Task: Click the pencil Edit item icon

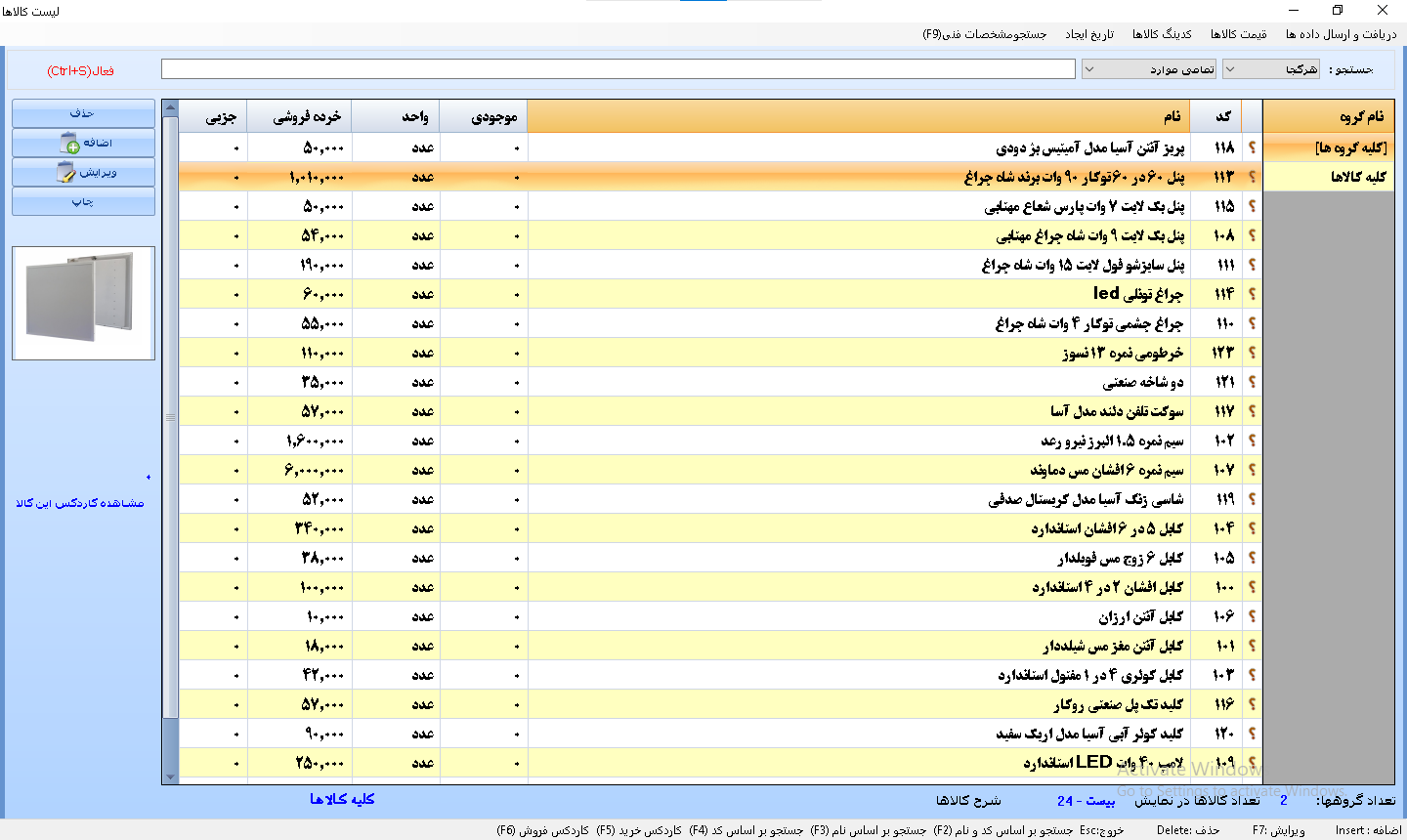Action: (x=66, y=173)
